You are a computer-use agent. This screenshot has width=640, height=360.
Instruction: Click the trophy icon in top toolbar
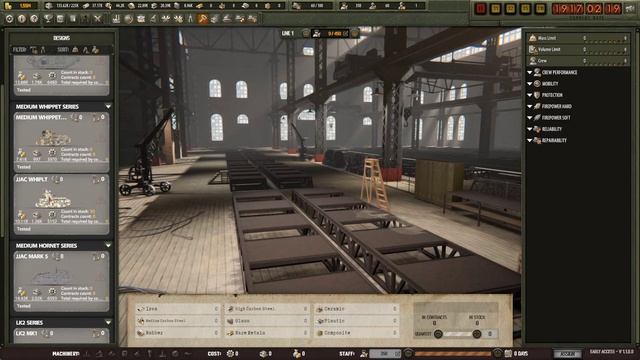point(48,19)
